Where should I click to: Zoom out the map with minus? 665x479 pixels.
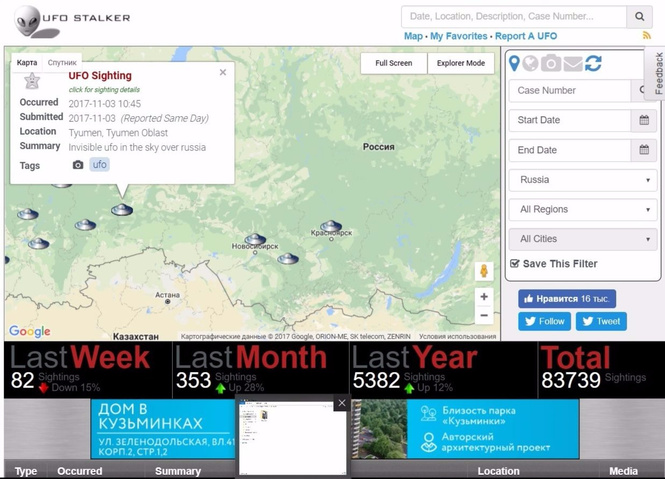(x=484, y=315)
